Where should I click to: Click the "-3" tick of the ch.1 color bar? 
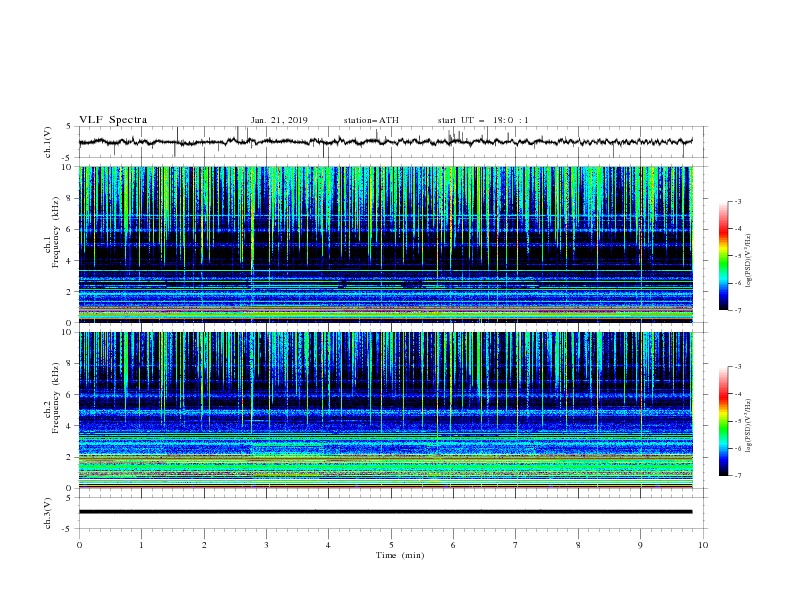[x=738, y=201]
